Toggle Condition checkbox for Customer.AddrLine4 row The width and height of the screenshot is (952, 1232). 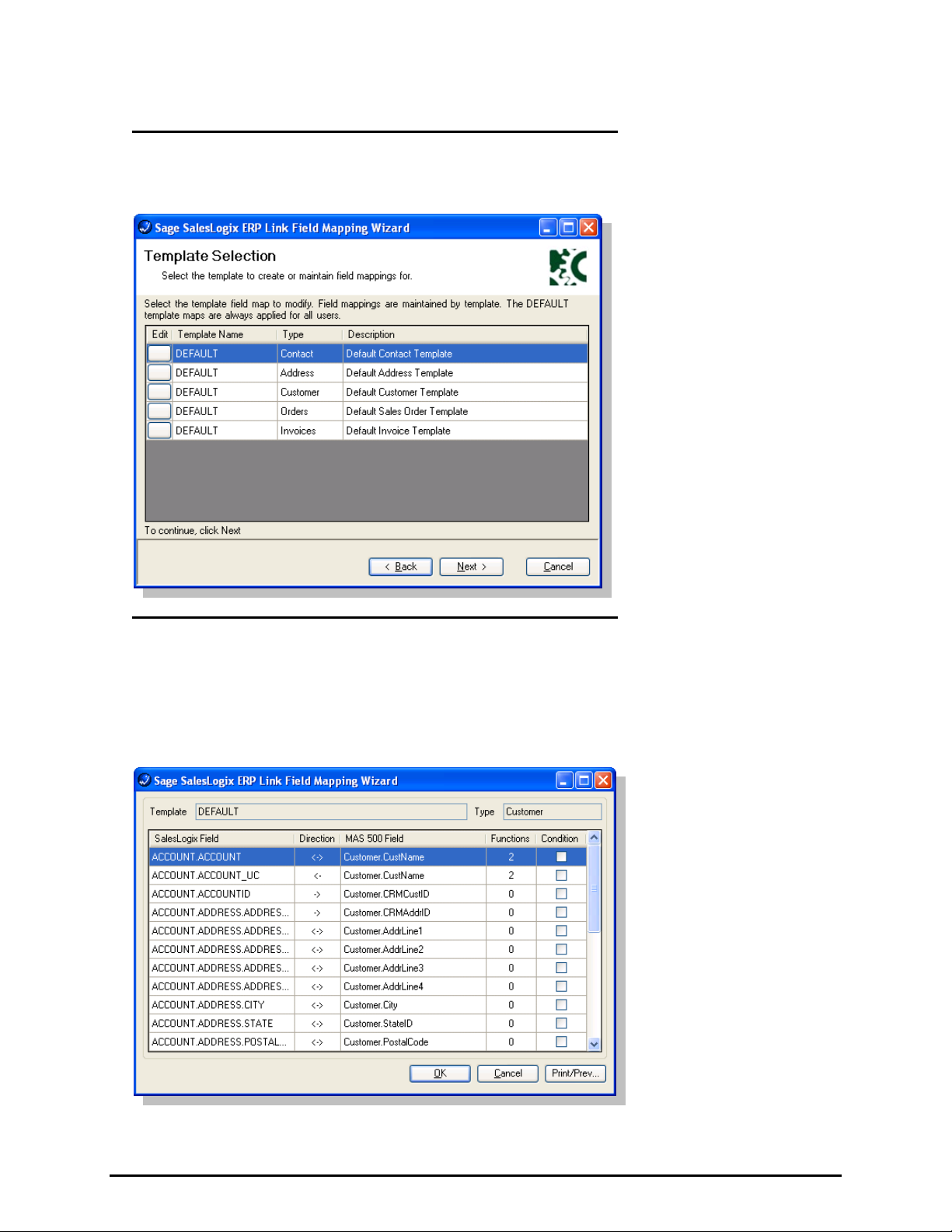coord(561,986)
